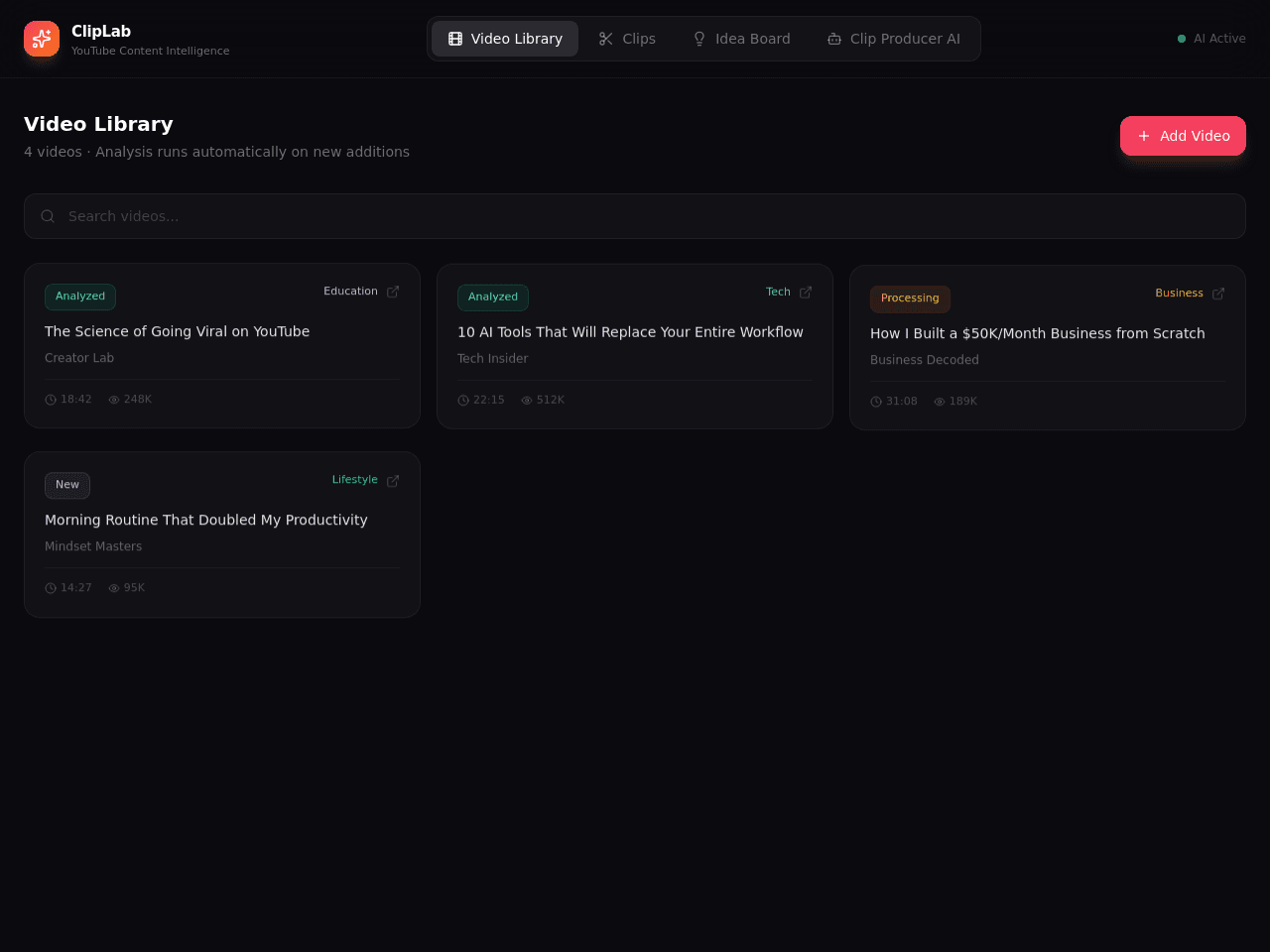Click the Processing status badge
The image size is (1270, 952).
coord(910,298)
